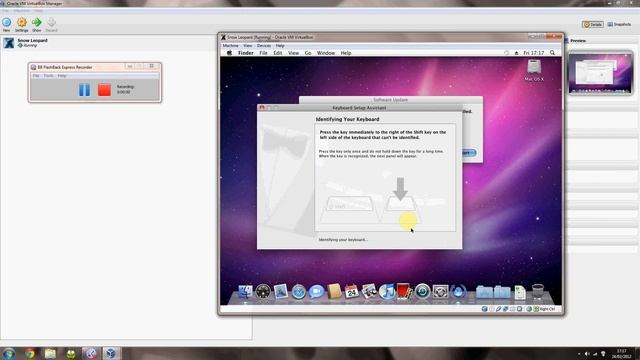This screenshot has height=360, width=640.
Task: Click the Windows Start orb
Action: tap(8, 353)
